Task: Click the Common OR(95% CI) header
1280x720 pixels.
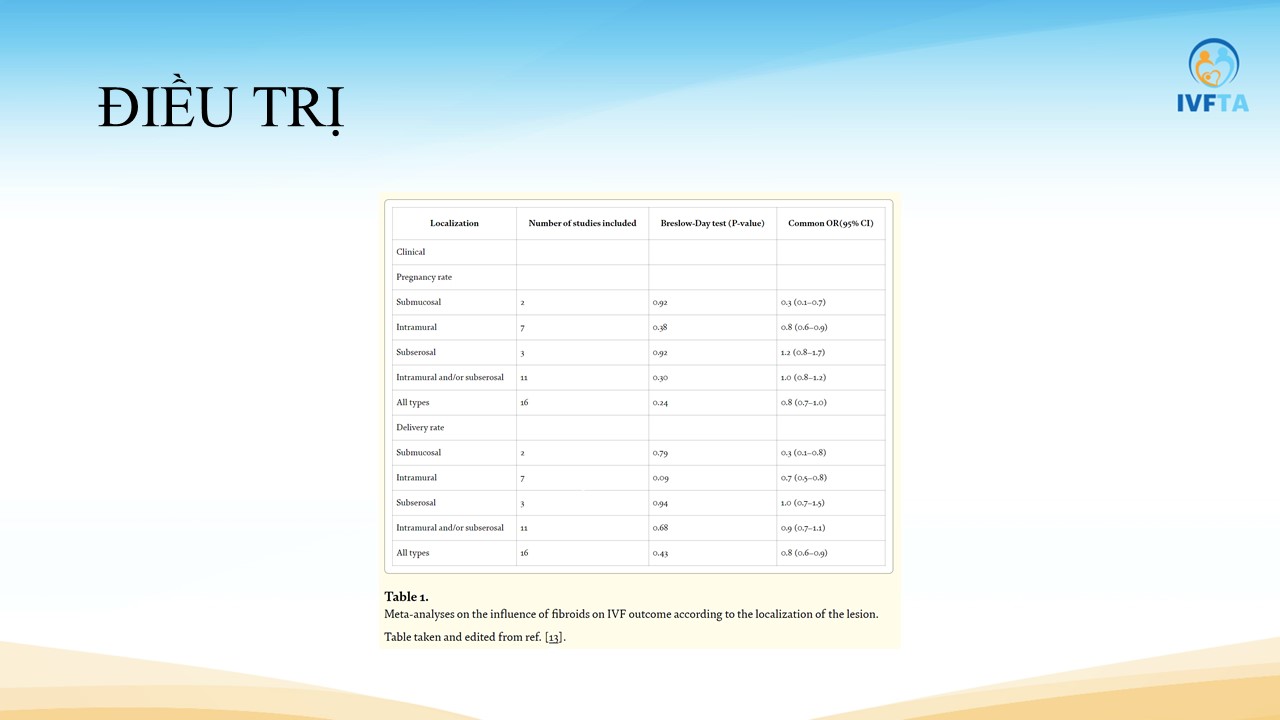Action: 830,223
